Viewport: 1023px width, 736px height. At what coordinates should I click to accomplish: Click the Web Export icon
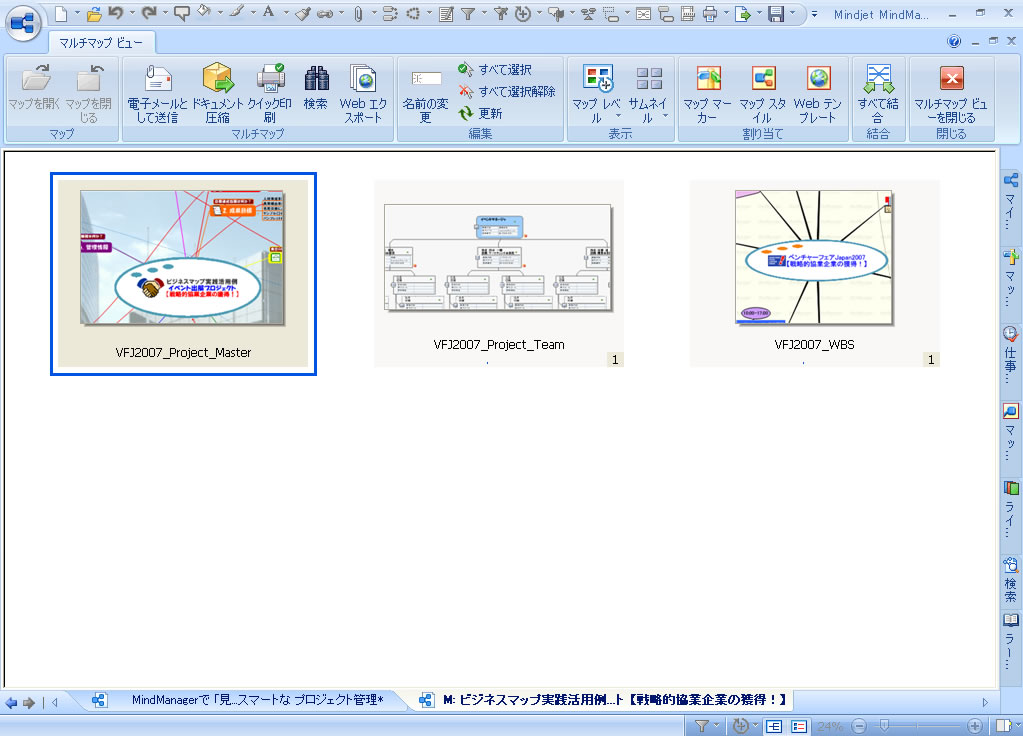[x=362, y=80]
